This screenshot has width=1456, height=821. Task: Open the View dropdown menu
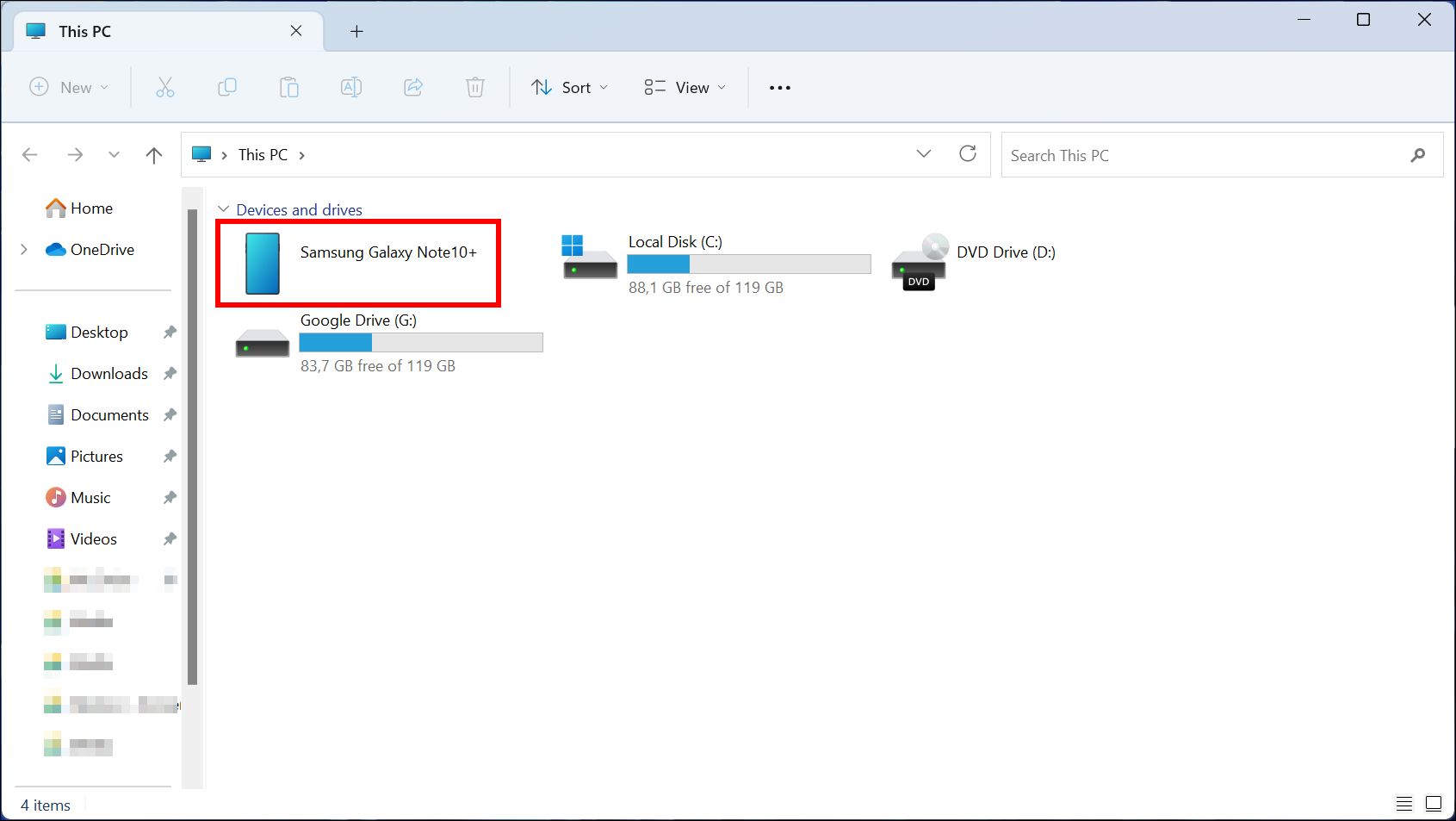tap(685, 87)
